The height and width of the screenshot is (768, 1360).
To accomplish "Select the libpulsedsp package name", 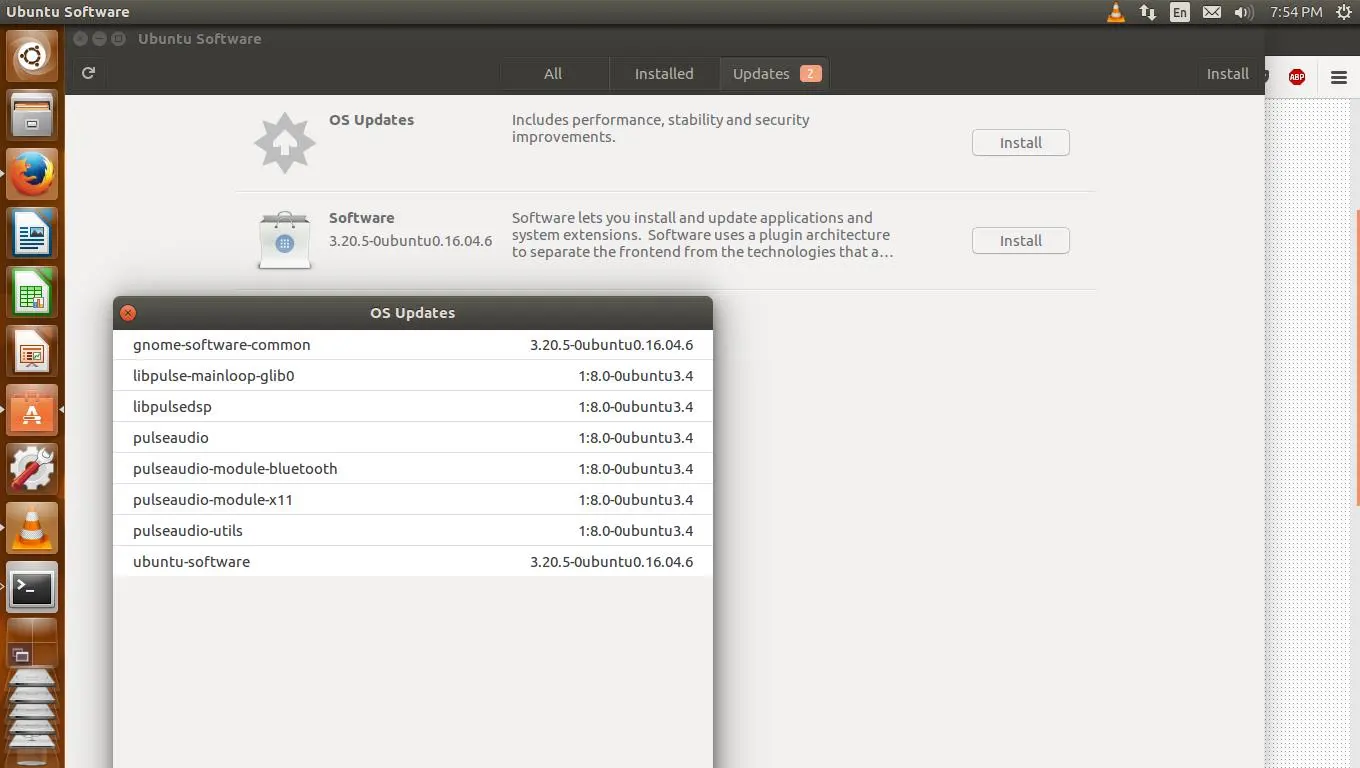I will coord(172,407).
